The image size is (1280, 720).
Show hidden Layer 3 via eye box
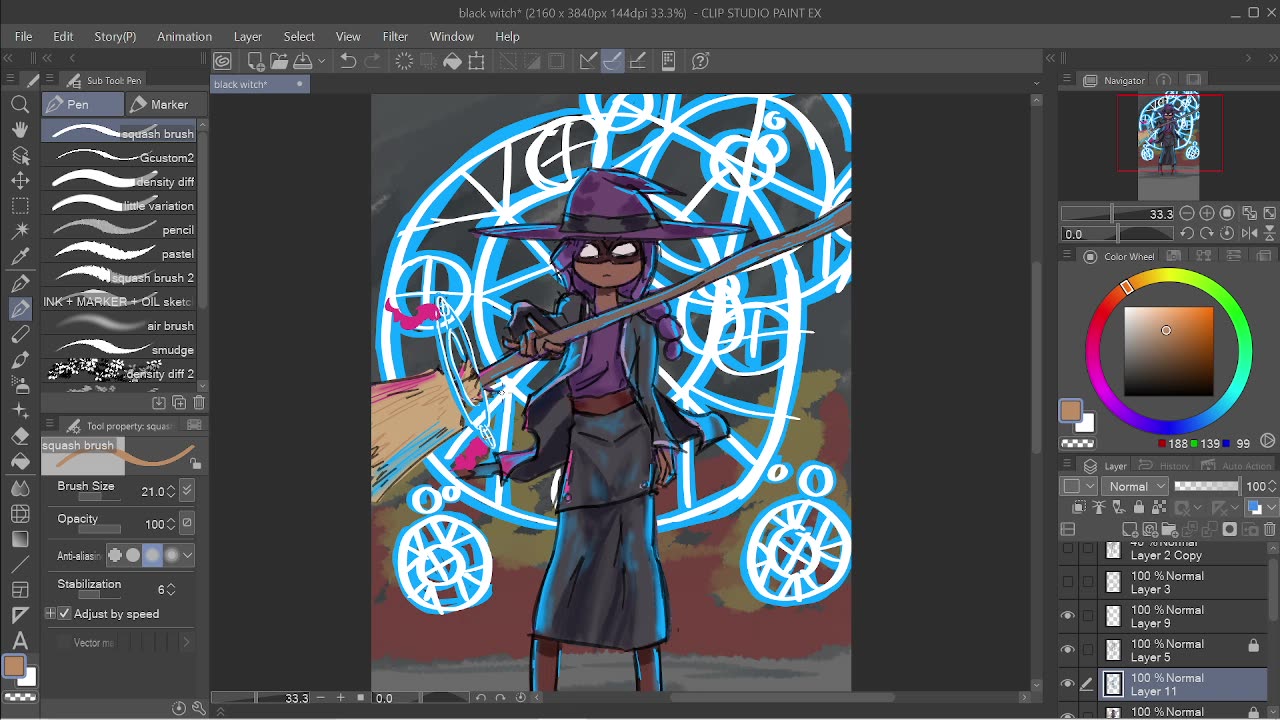1068,582
